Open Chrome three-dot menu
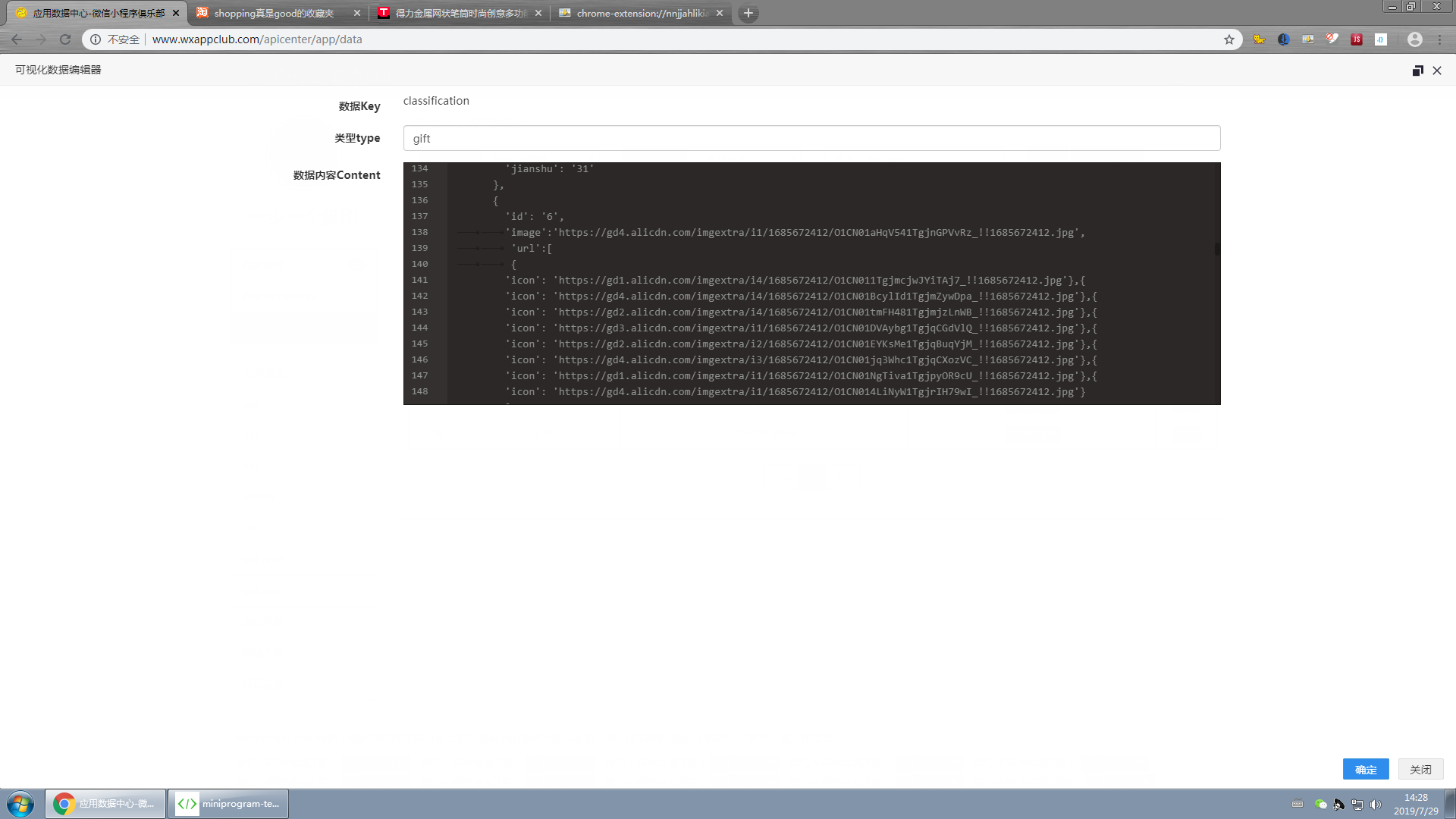 [1439, 39]
